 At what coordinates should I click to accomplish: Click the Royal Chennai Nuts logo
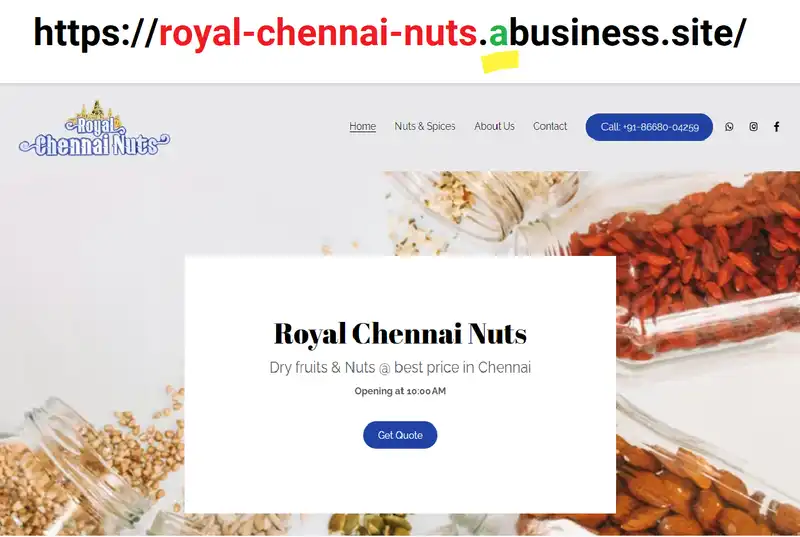94,129
